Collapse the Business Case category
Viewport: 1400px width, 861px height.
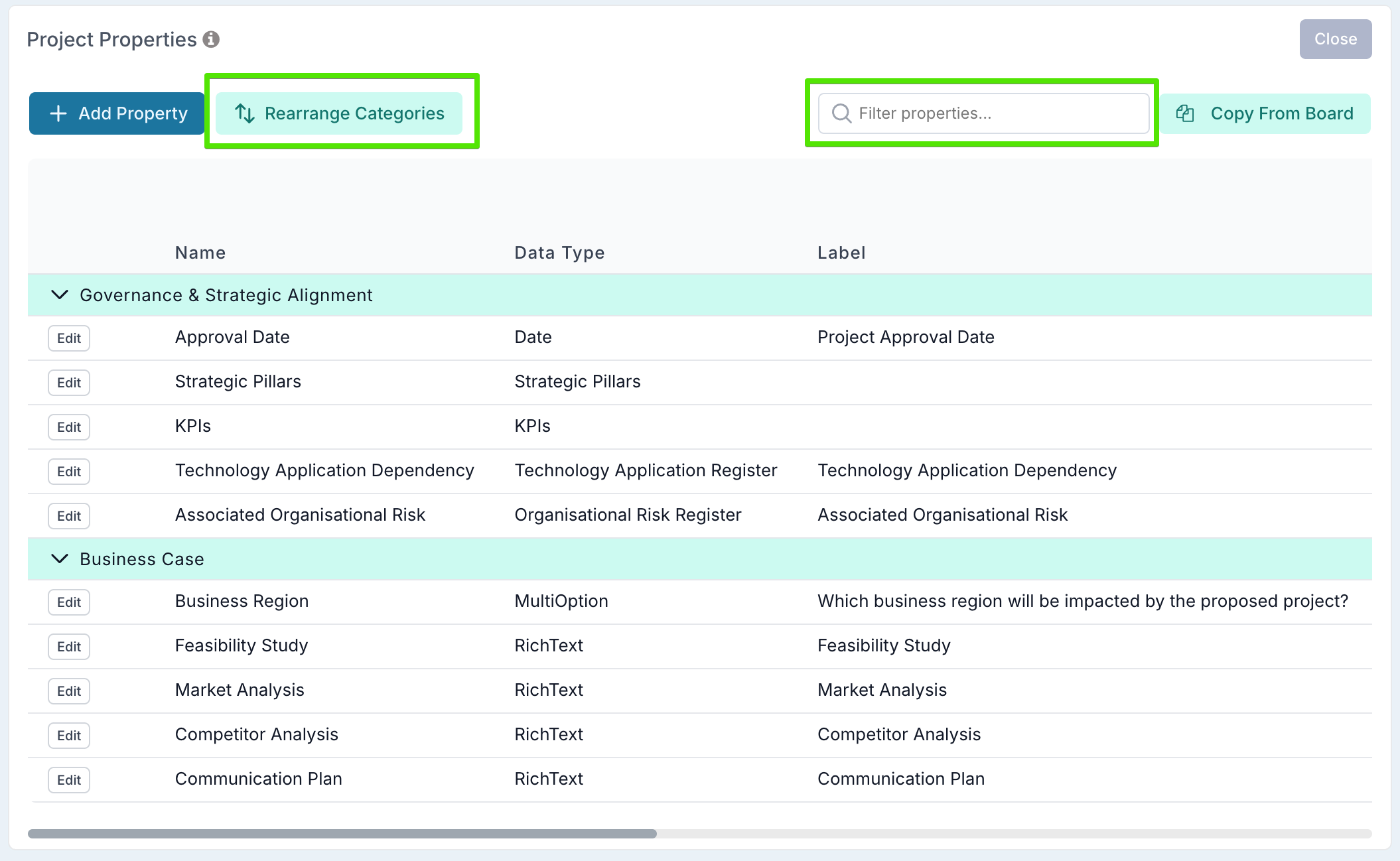(60, 559)
